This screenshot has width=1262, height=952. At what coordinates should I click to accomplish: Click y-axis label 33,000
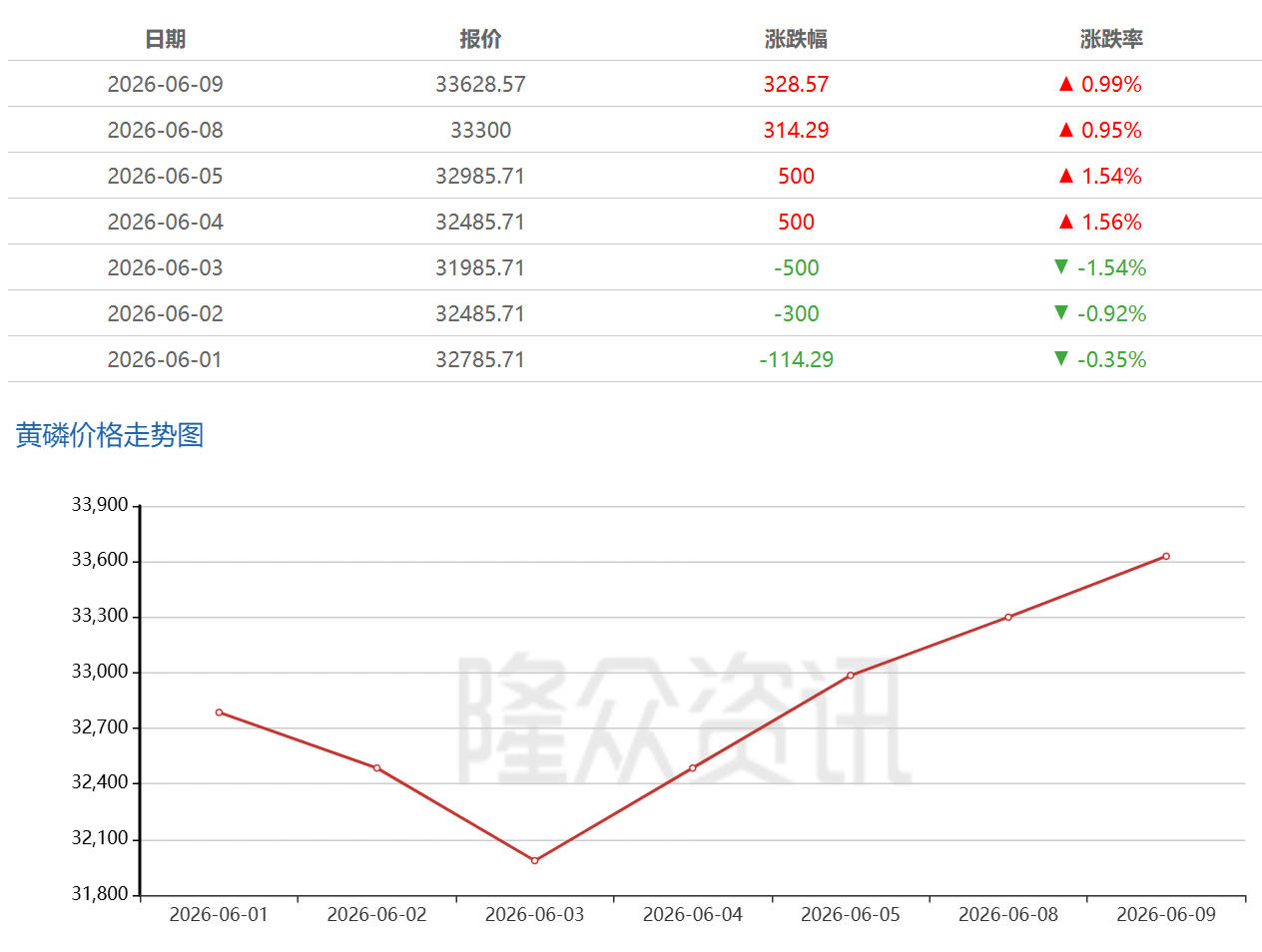pos(100,672)
